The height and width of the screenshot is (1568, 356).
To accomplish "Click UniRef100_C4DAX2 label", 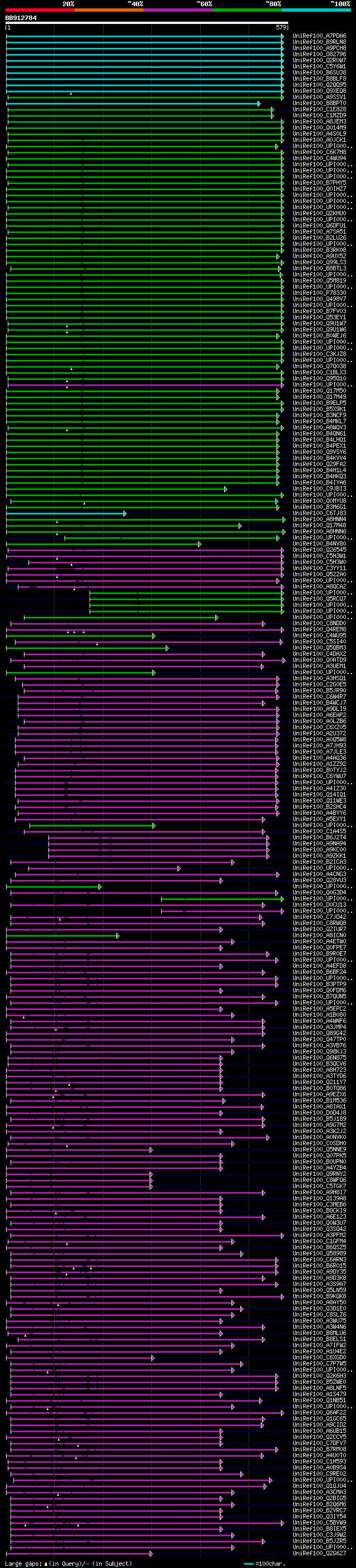I will pyautogui.click(x=319, y=654).
